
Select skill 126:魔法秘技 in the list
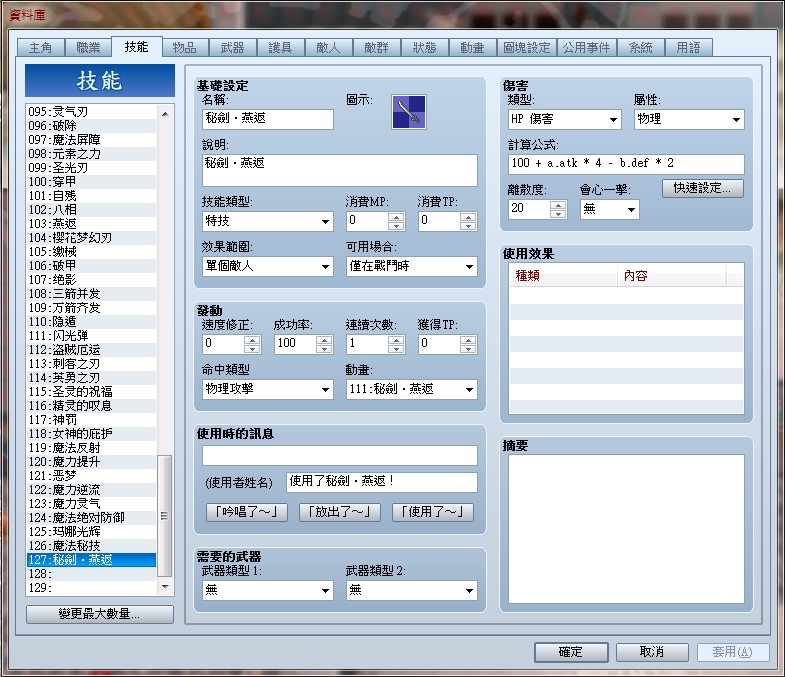tap(91, 546)
